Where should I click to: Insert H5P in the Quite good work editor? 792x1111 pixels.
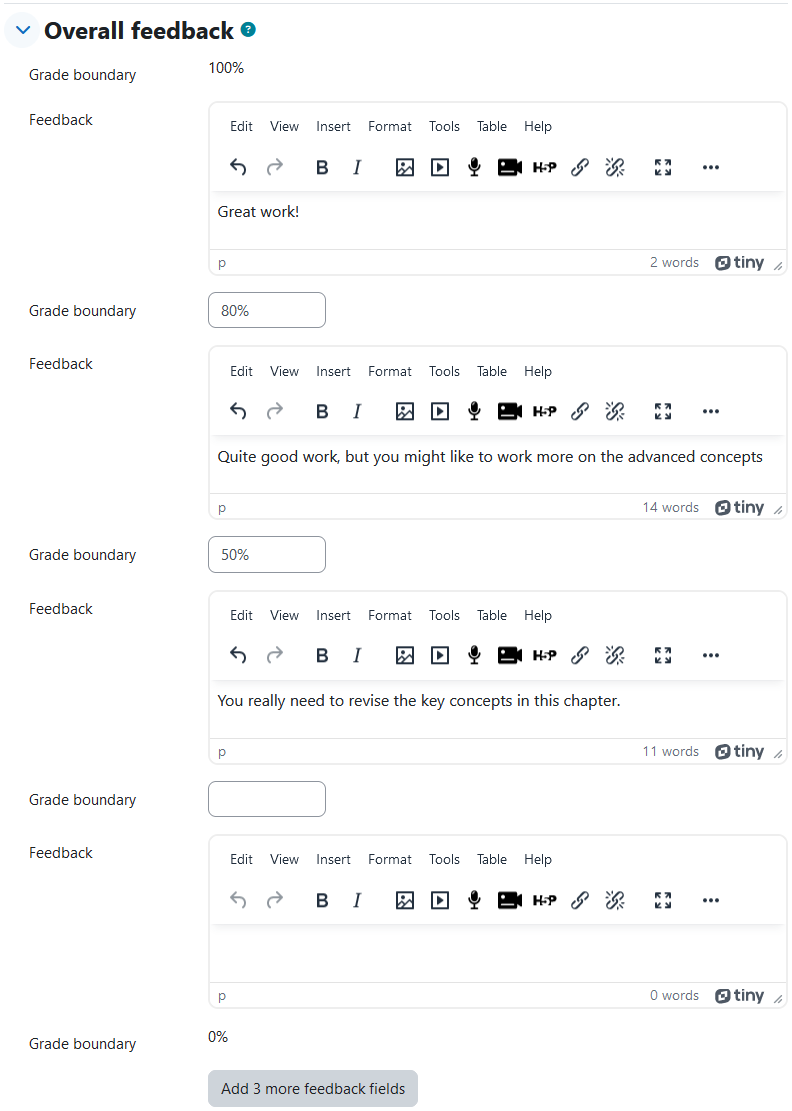coord(545,411)
